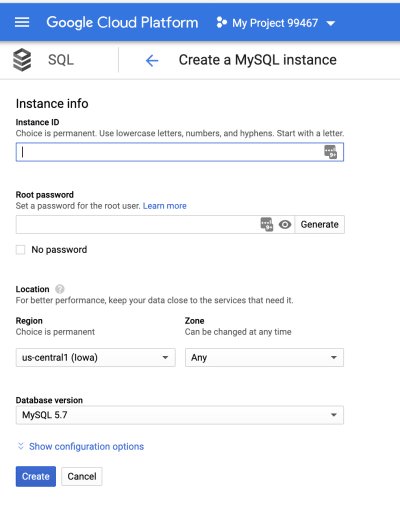400x508 pixels.
Task: Click the SQL section title
Action: click(61, 60)
